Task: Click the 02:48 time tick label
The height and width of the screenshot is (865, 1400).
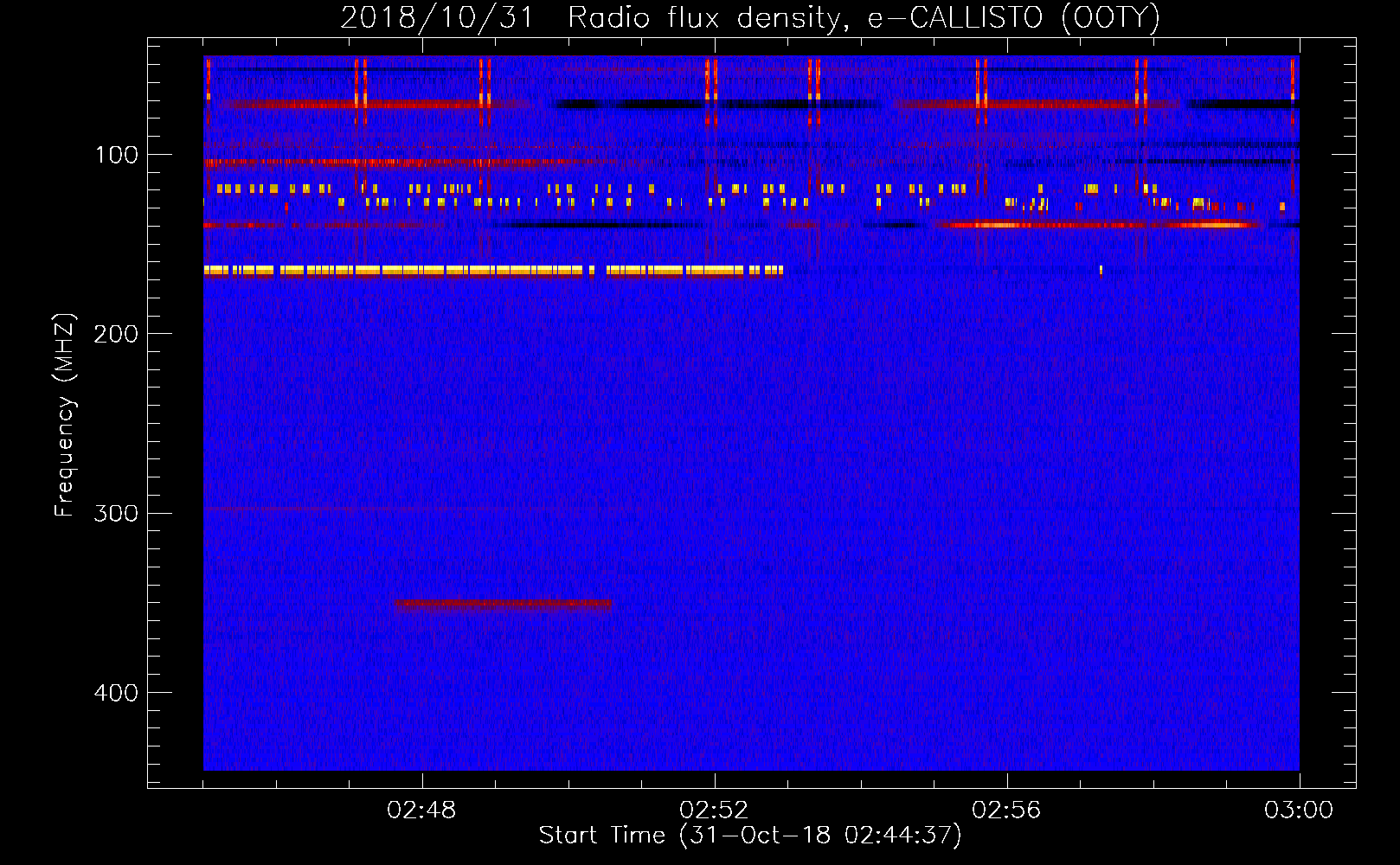Action: (x=422, y=811)
